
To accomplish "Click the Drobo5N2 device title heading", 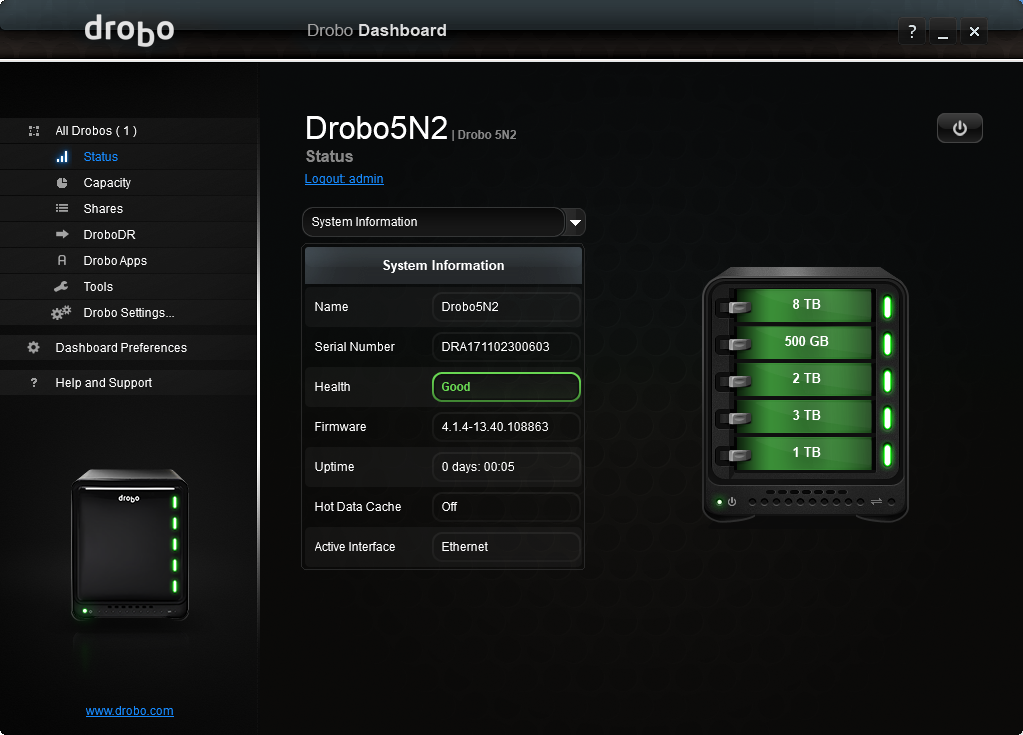I will [x=376, y=128].
